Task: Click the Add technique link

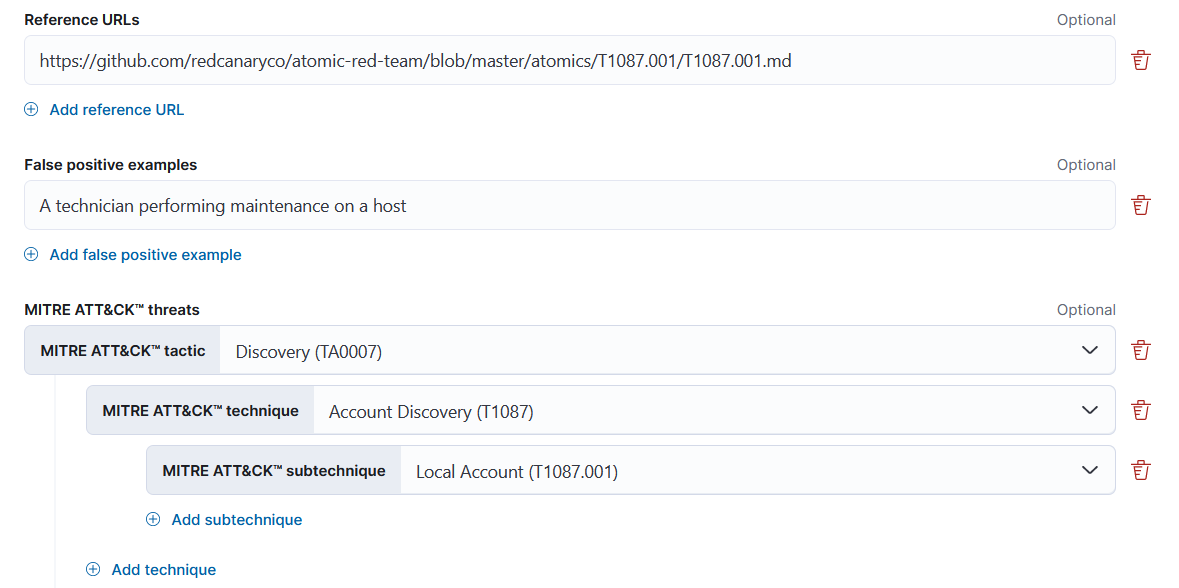Action: tap(164, 570)
